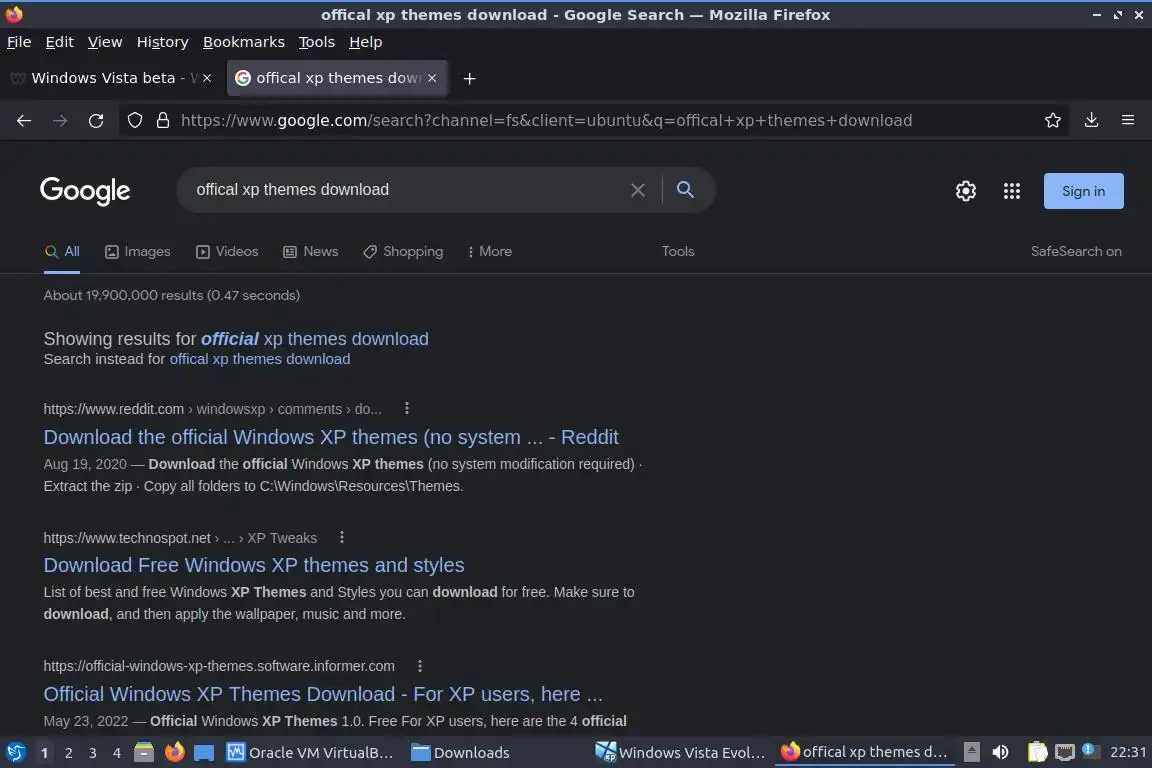This screenshot has height=768, width=1152.
Task: Search instead for offical xp themes download
Action: tap(260, 359)
